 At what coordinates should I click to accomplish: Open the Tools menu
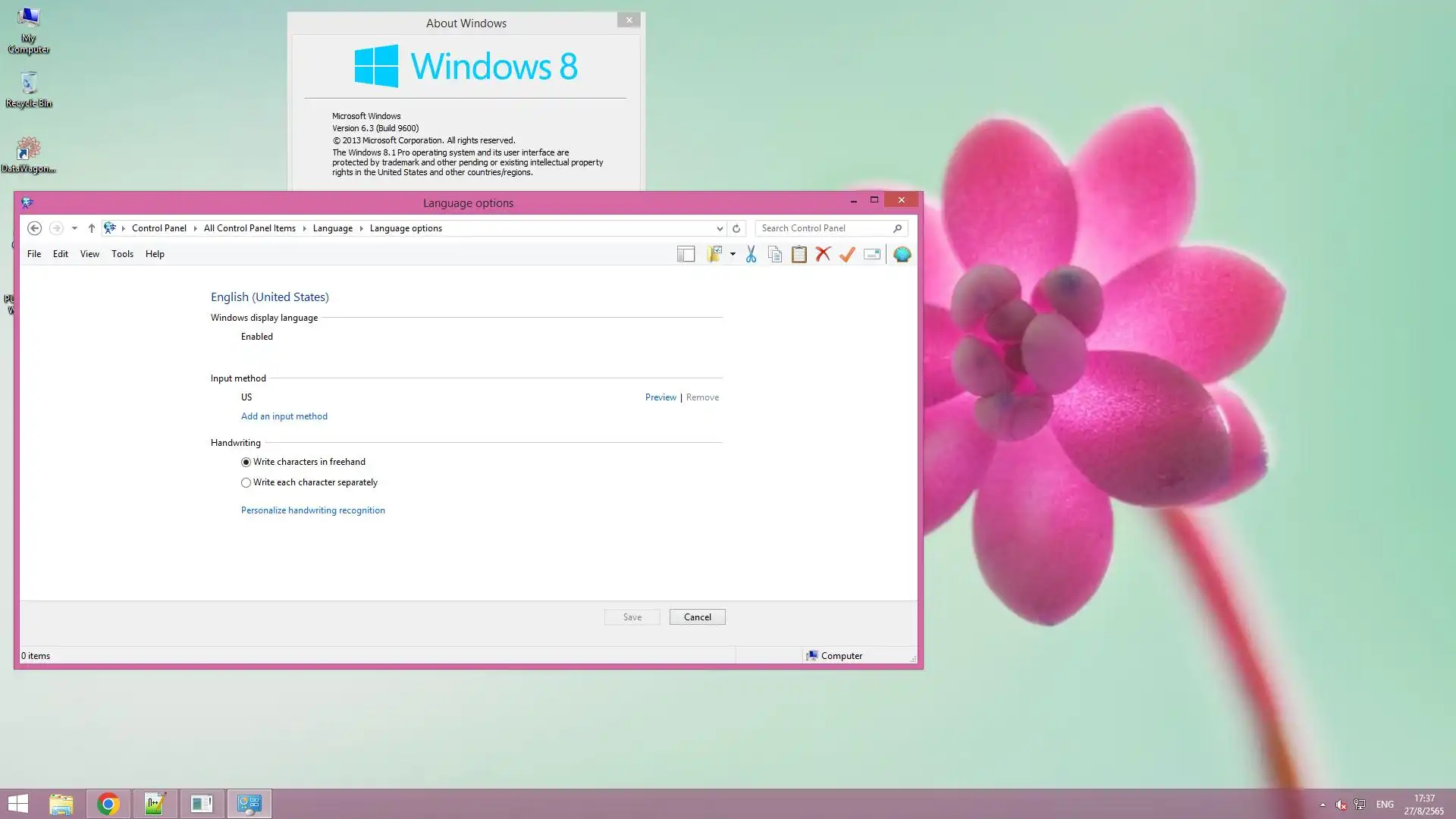click(122, 254)
